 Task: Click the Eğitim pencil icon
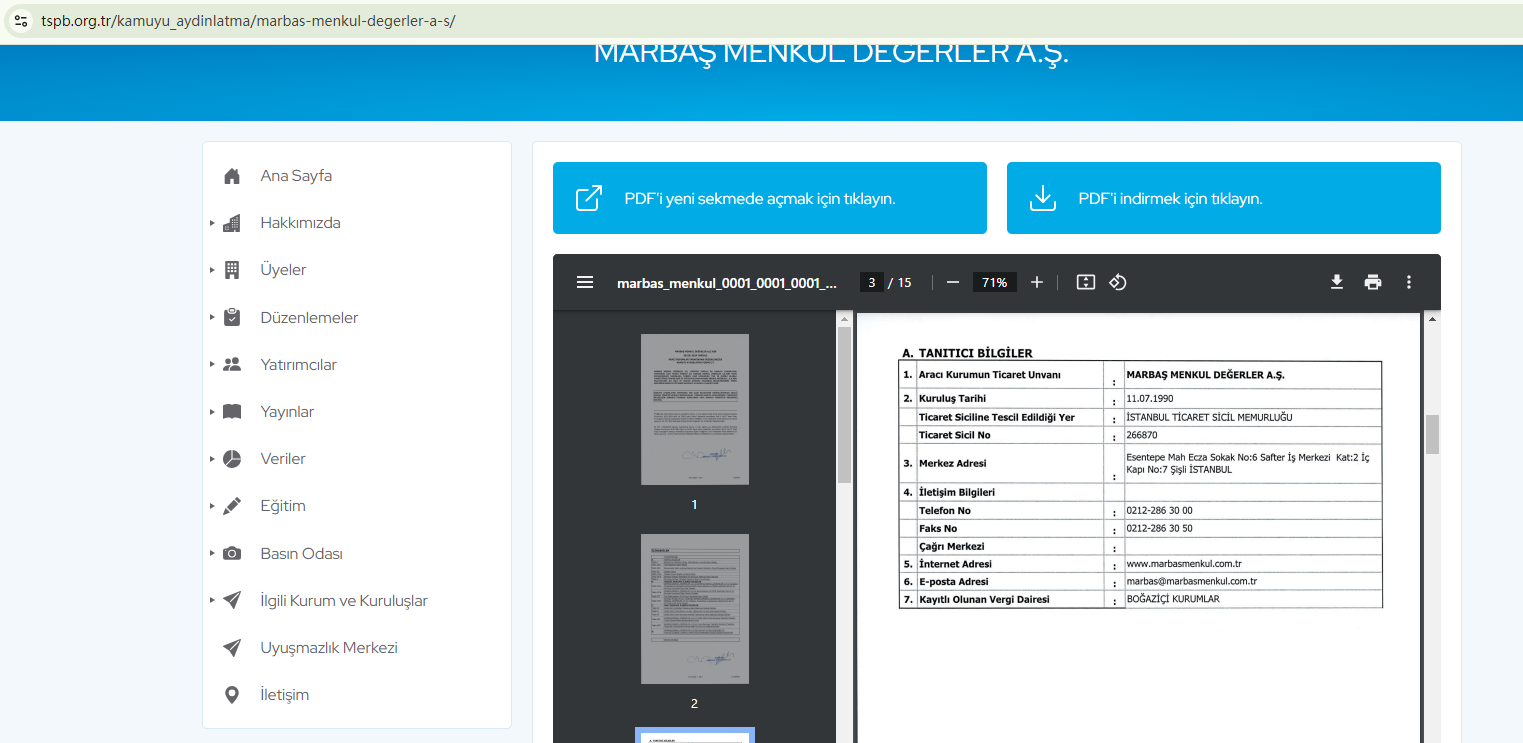(232, 506)
